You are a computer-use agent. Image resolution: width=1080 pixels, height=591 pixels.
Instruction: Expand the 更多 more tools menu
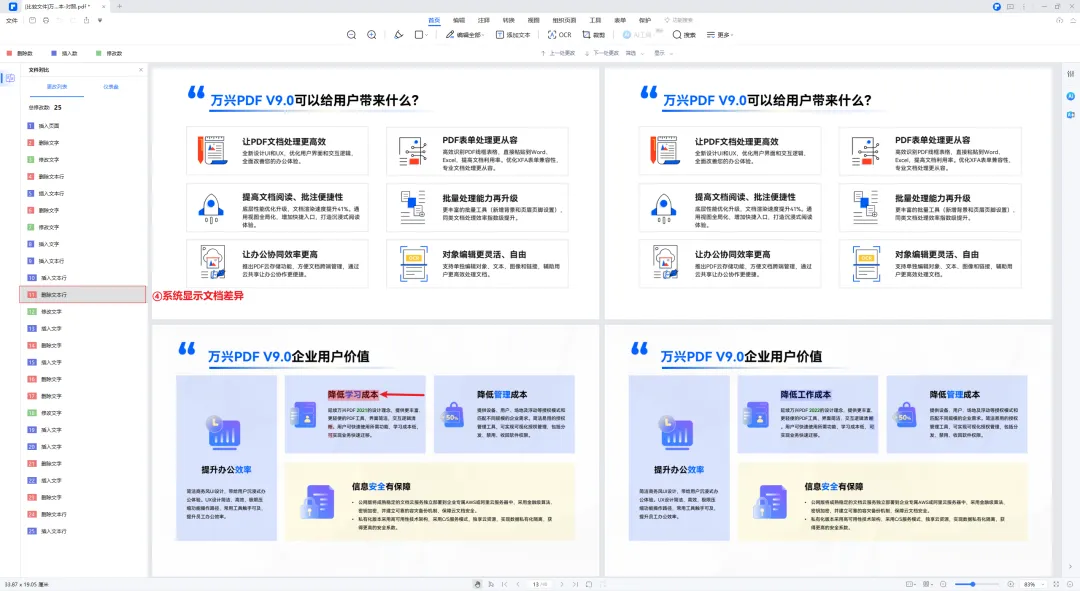point(720,34)
